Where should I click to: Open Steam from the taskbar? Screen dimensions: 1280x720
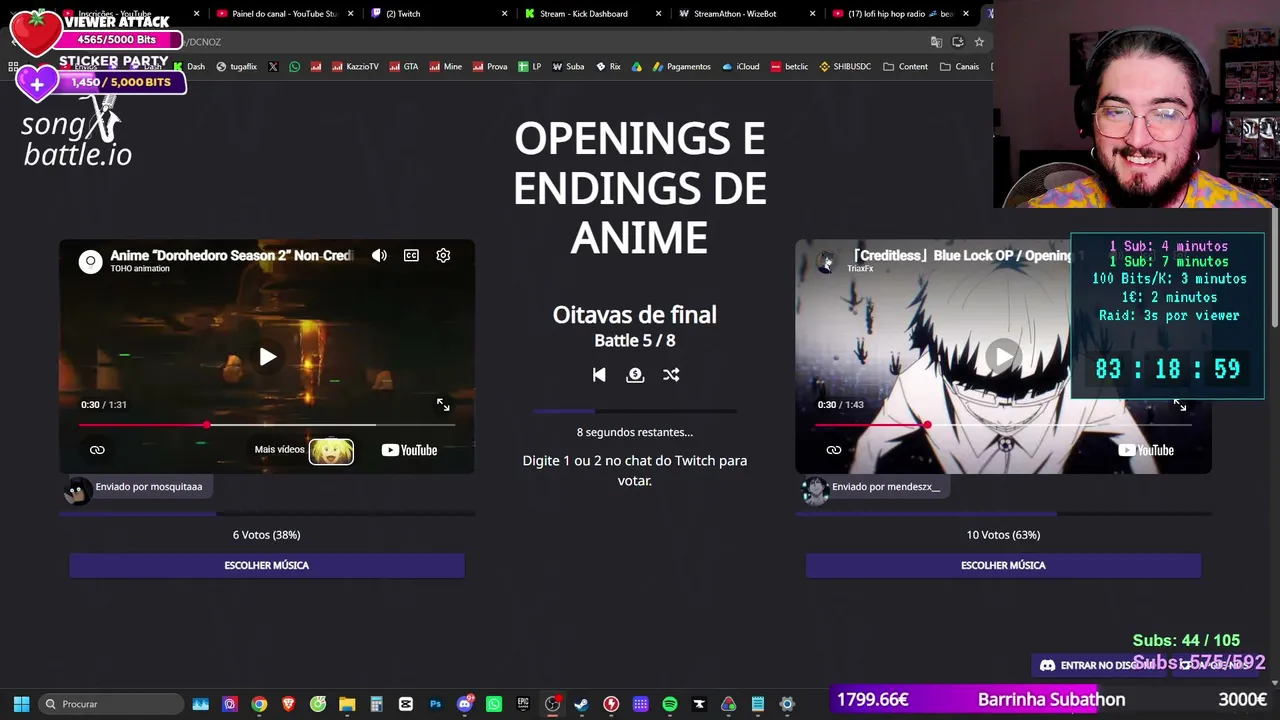tap(581, 704)
